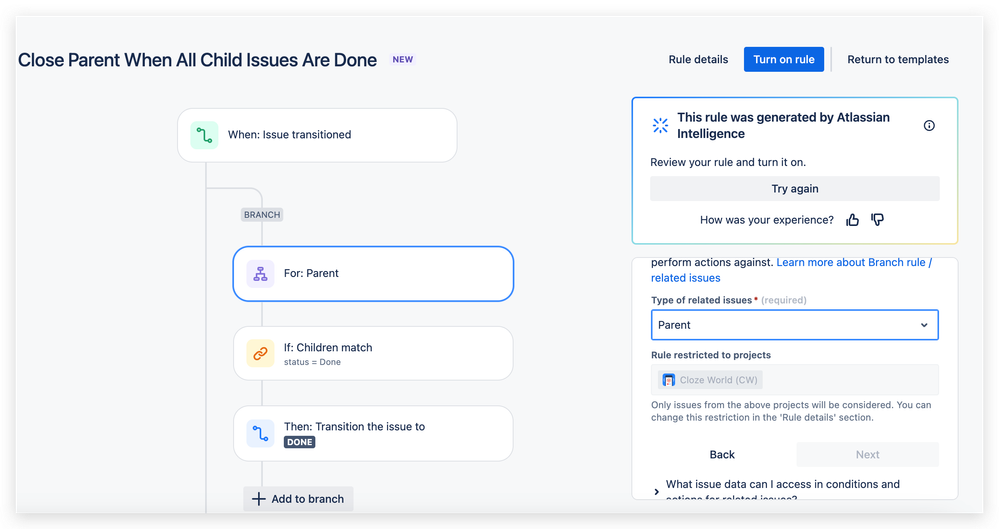Click 'status = Done' condition text
Screen dimensions: 999x529
click(x=312, y=362)
